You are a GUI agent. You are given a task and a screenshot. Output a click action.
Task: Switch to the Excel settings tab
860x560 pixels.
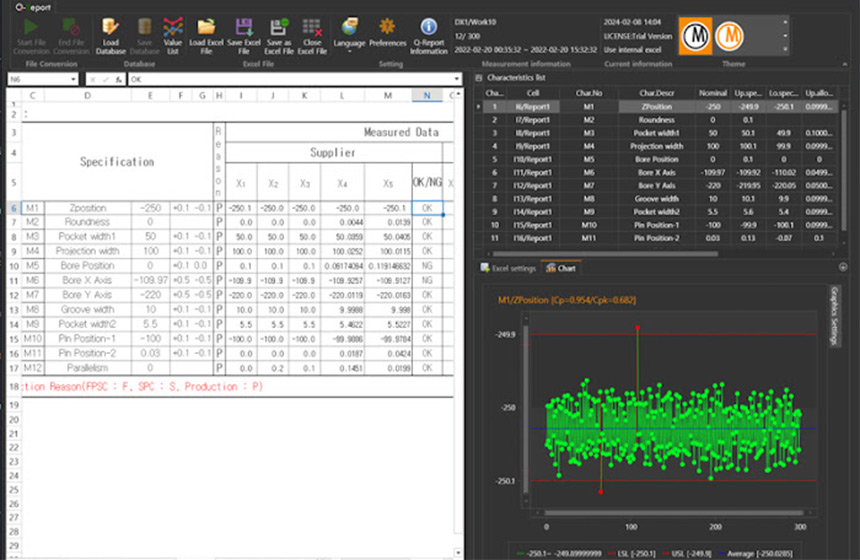508,268
